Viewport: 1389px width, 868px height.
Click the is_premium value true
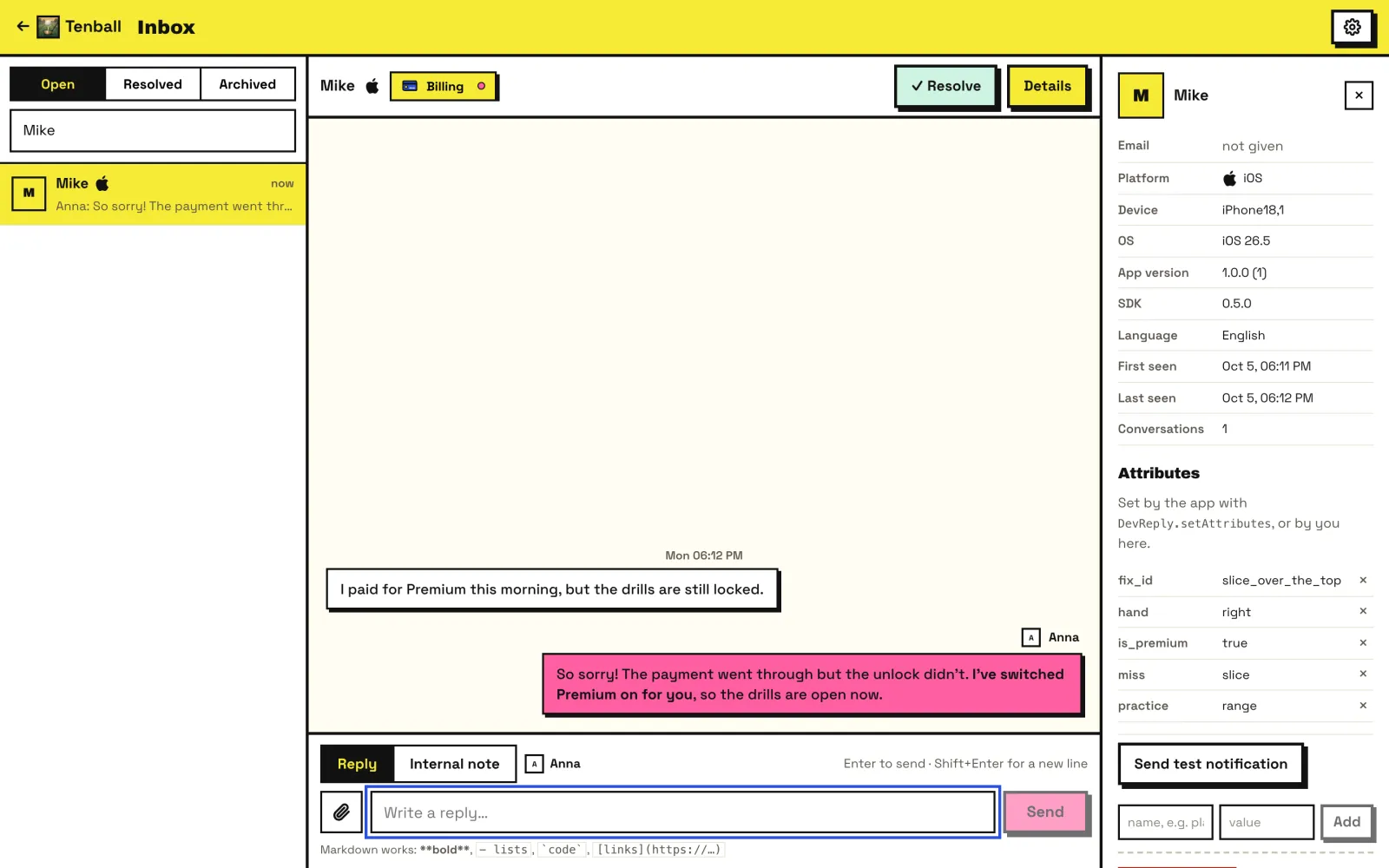(x=1234, y=643)
